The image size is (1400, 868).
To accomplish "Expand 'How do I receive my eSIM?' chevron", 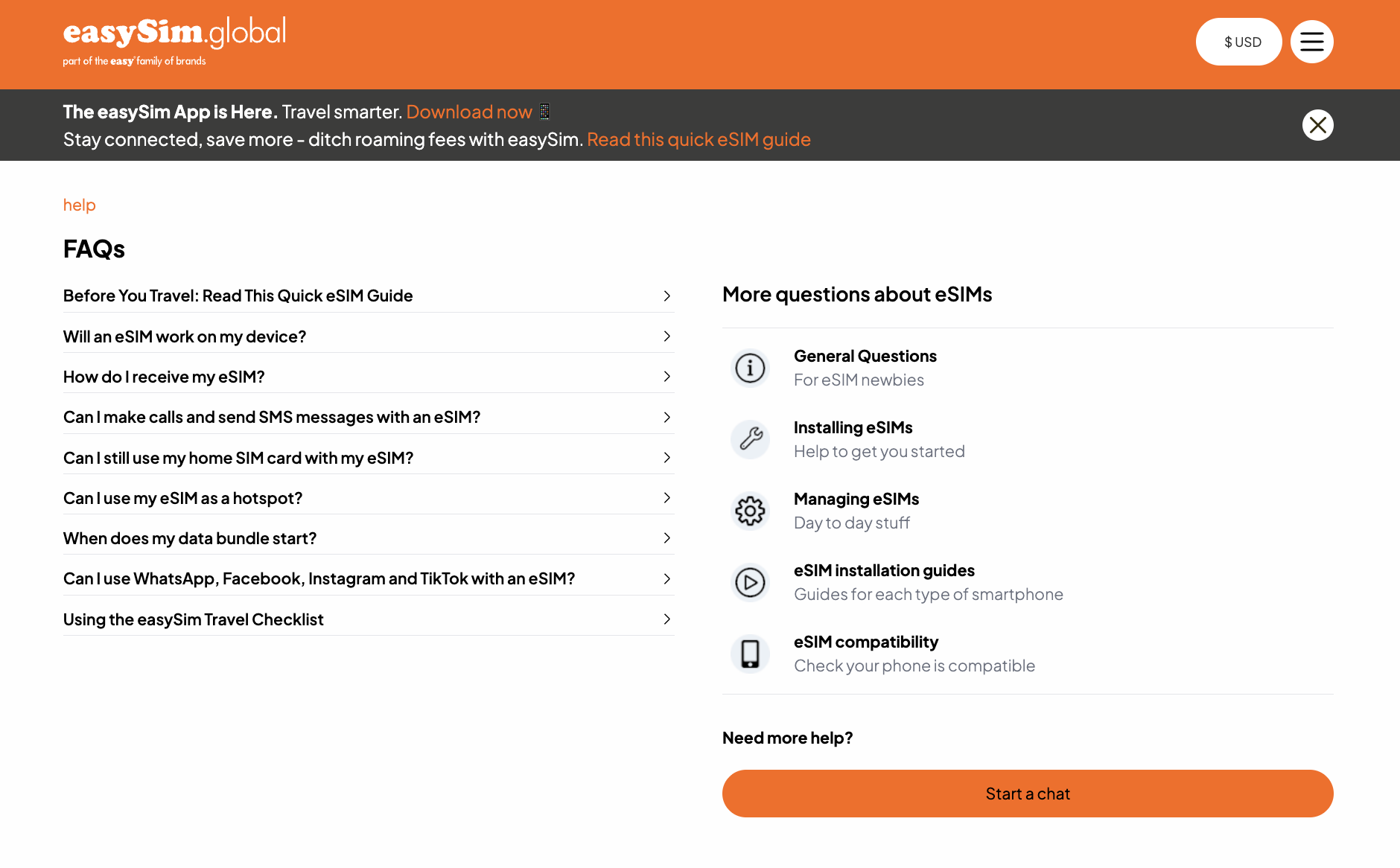I will click(x=667, y=377).
